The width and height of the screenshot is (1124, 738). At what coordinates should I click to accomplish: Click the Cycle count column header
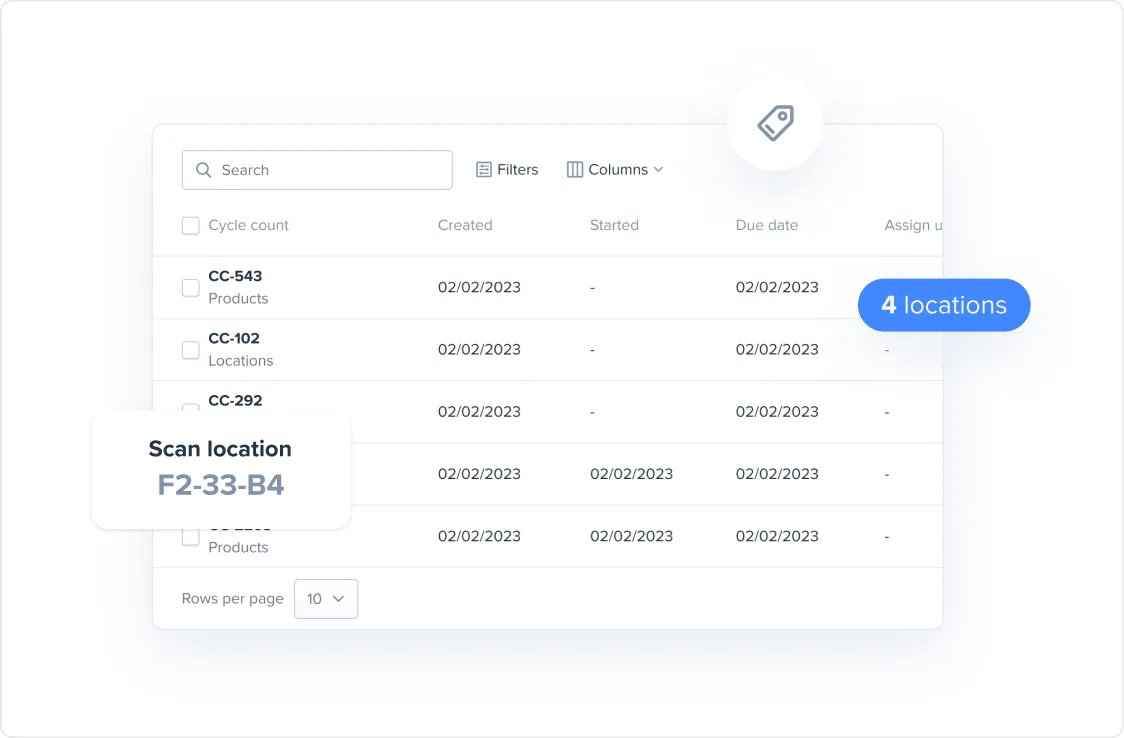[x=248, y=225]
